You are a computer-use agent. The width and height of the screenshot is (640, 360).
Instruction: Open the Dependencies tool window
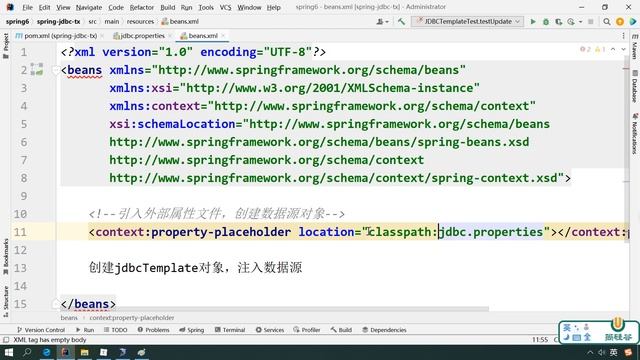(x=384, y=330)
